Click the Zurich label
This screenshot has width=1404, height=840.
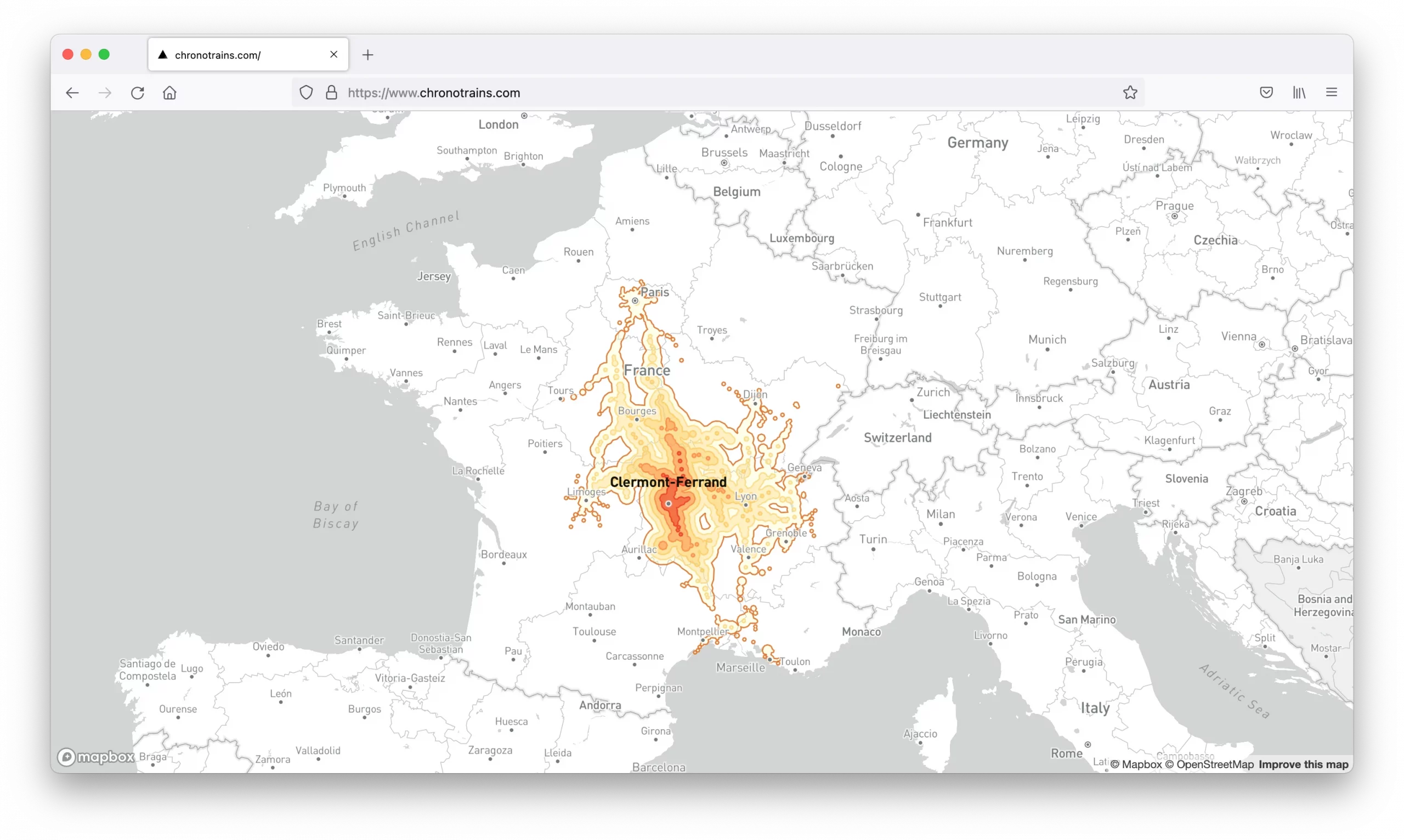tap(933, 391)
